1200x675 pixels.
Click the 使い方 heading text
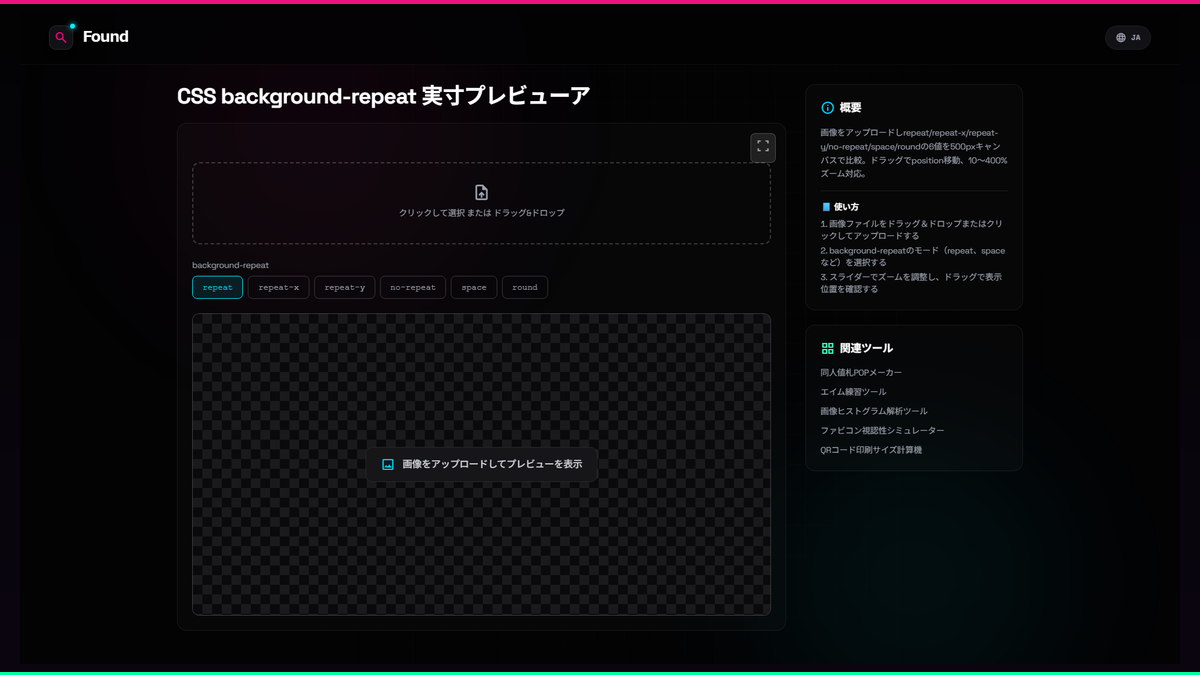846,207
